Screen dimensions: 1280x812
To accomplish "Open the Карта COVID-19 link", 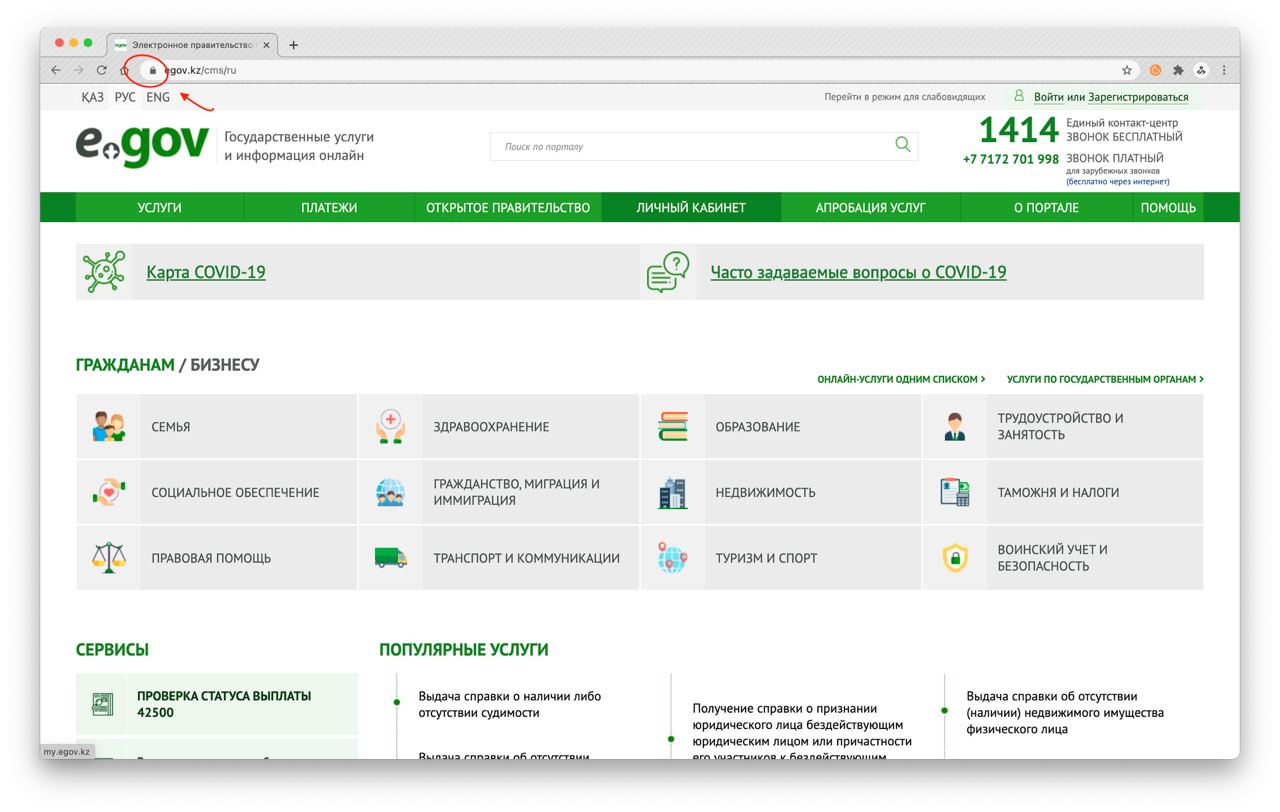I will tap(206, 272).
